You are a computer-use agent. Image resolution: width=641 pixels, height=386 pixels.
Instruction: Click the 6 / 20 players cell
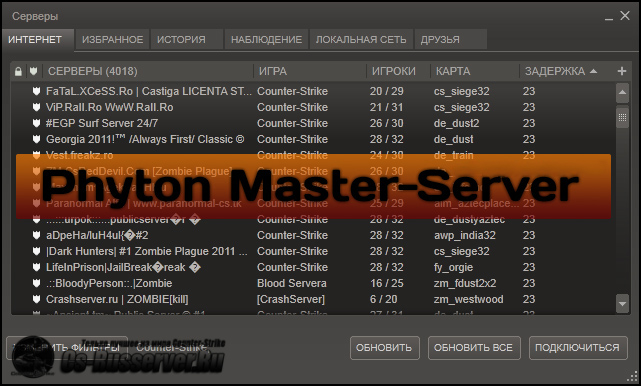pyautogui.click(x=383, y=299)
